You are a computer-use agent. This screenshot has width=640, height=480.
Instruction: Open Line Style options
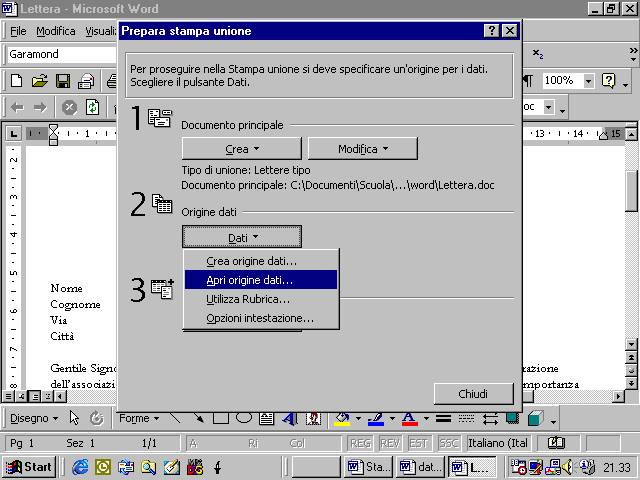[x=443, y=418]
